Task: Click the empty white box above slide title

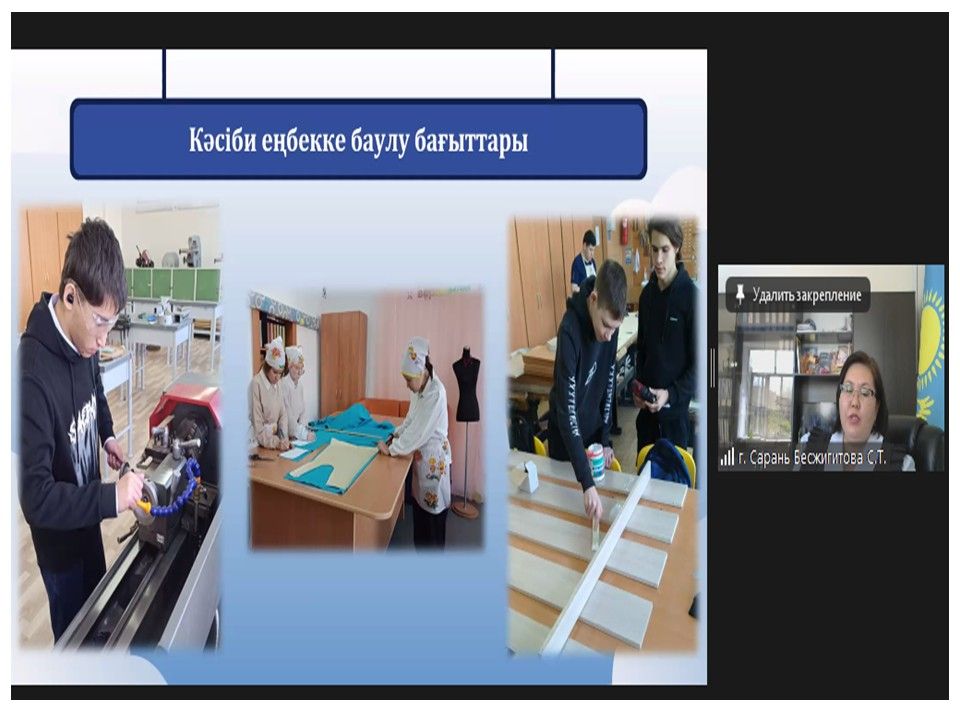Action: (358, 73)
